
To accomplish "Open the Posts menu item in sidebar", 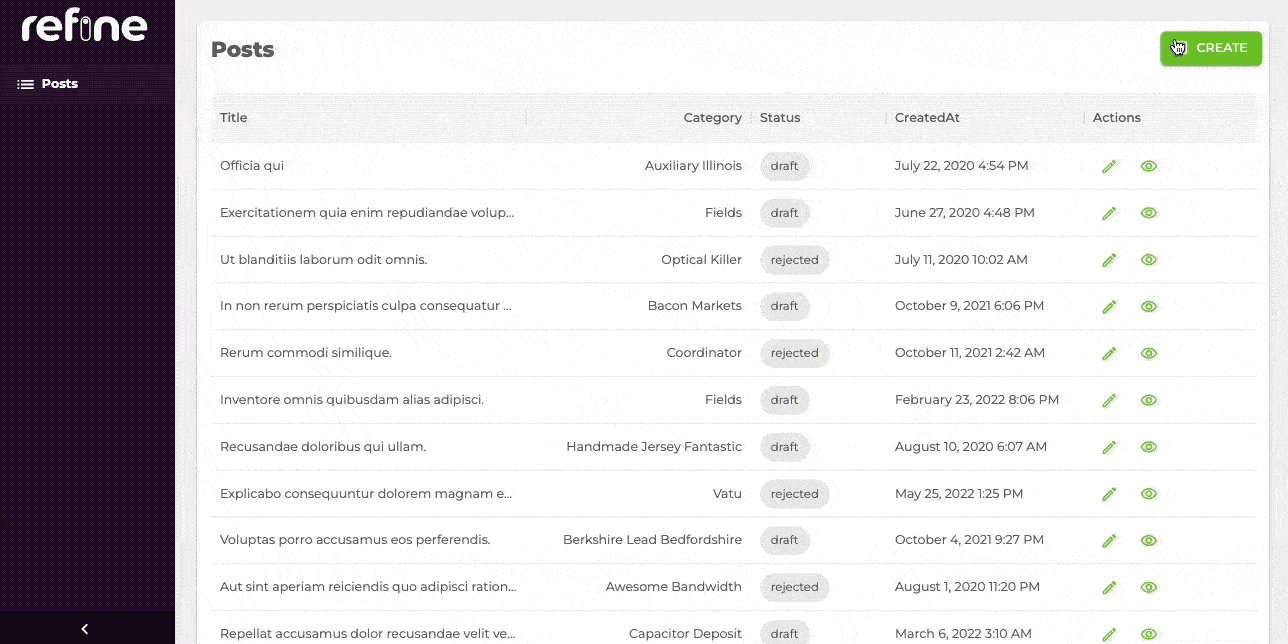I will coord(59,84).
